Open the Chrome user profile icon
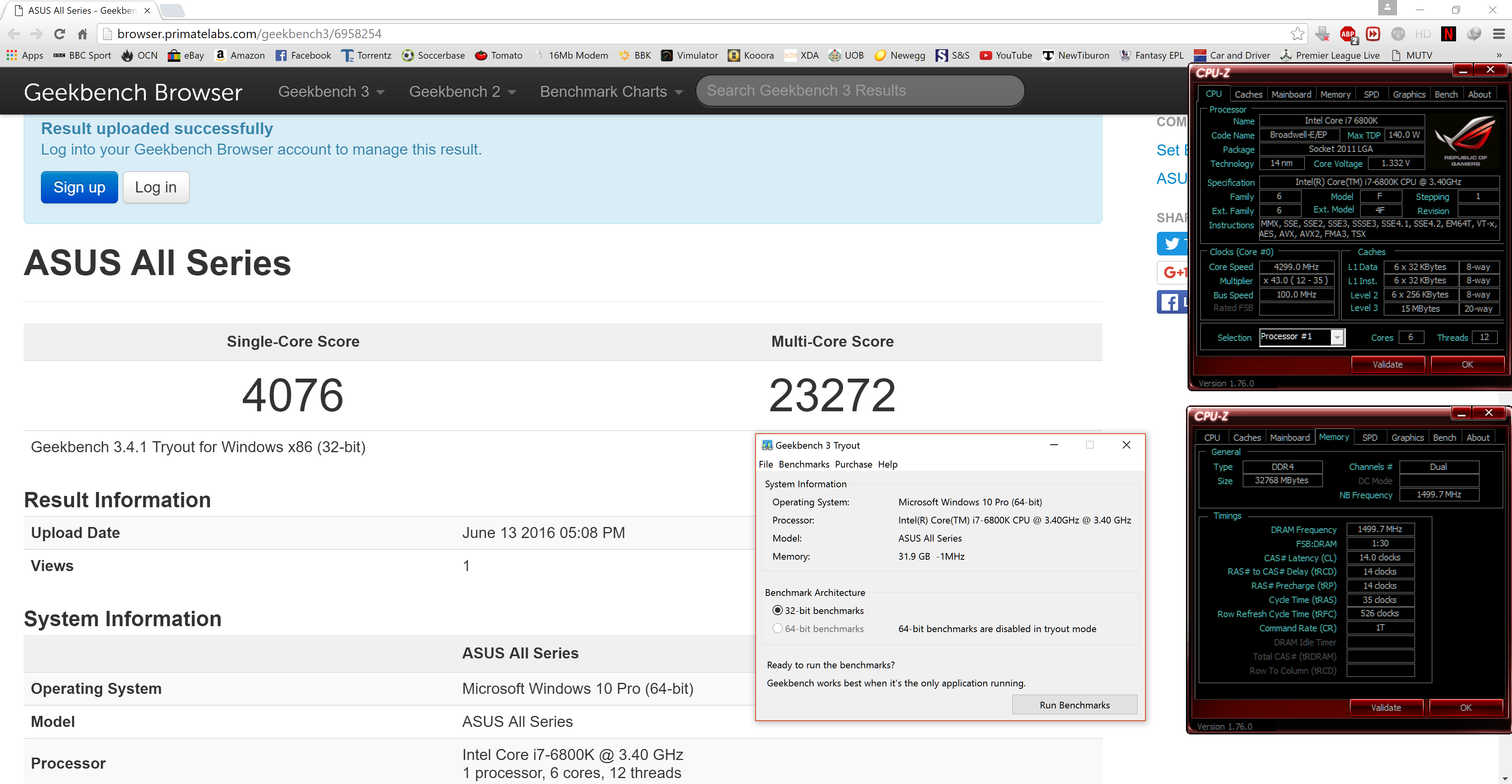The image size is (1512, 784). coord(1387,8)
